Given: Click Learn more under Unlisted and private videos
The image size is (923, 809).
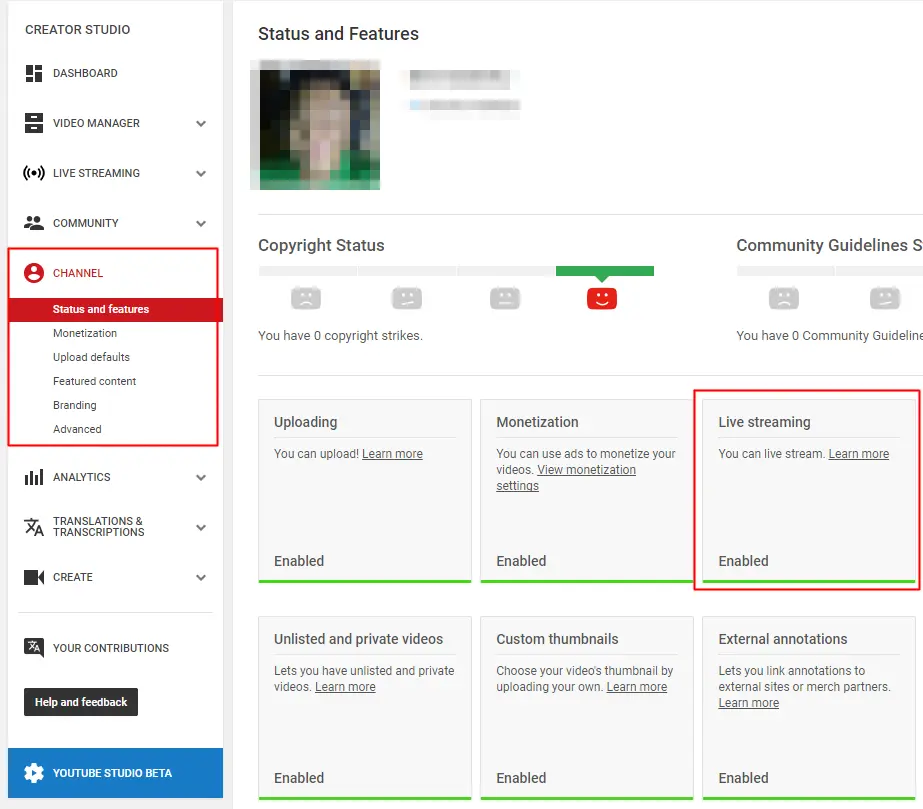Looking at the screenshot, I should (x=345, y=687).
